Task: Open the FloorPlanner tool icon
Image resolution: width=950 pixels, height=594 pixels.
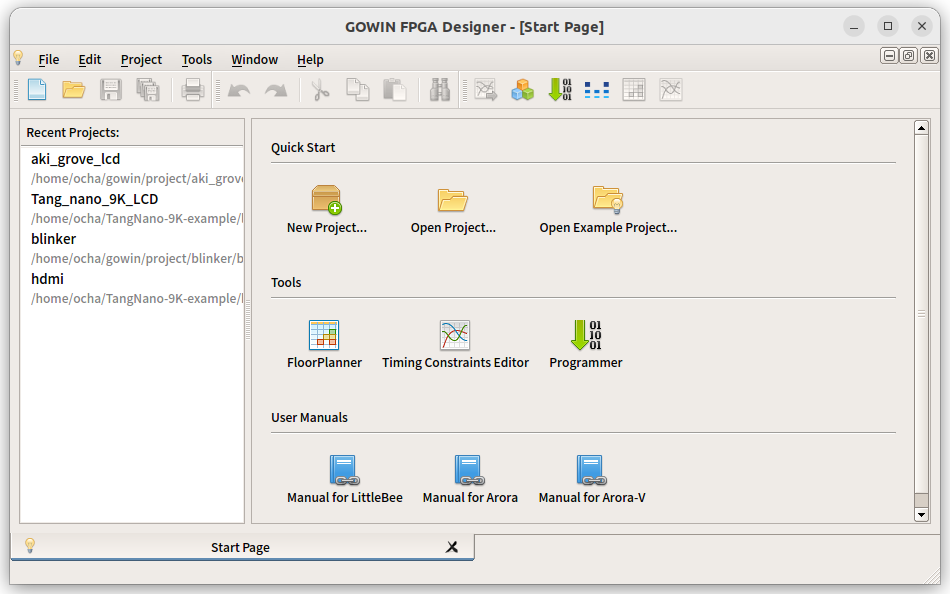Action: 324,335
